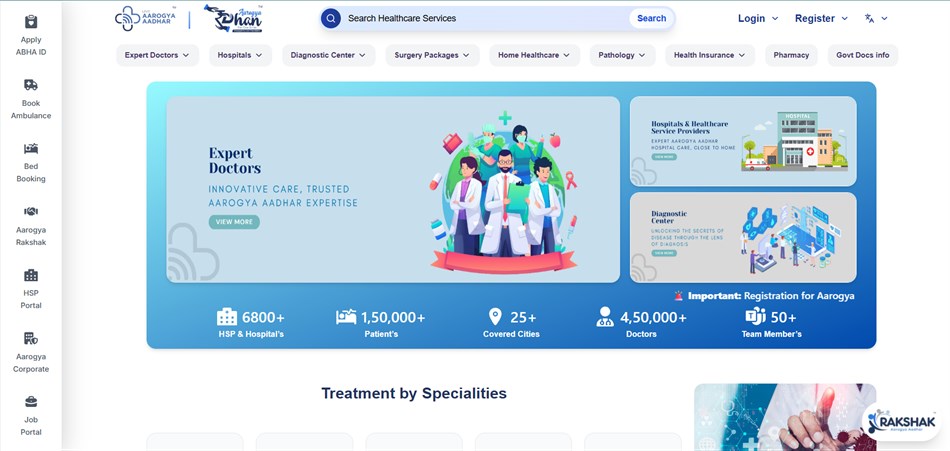950x451 pixels.
Task: Open the Expert Doctors banner illustration
Action: (x=503, y=193)
